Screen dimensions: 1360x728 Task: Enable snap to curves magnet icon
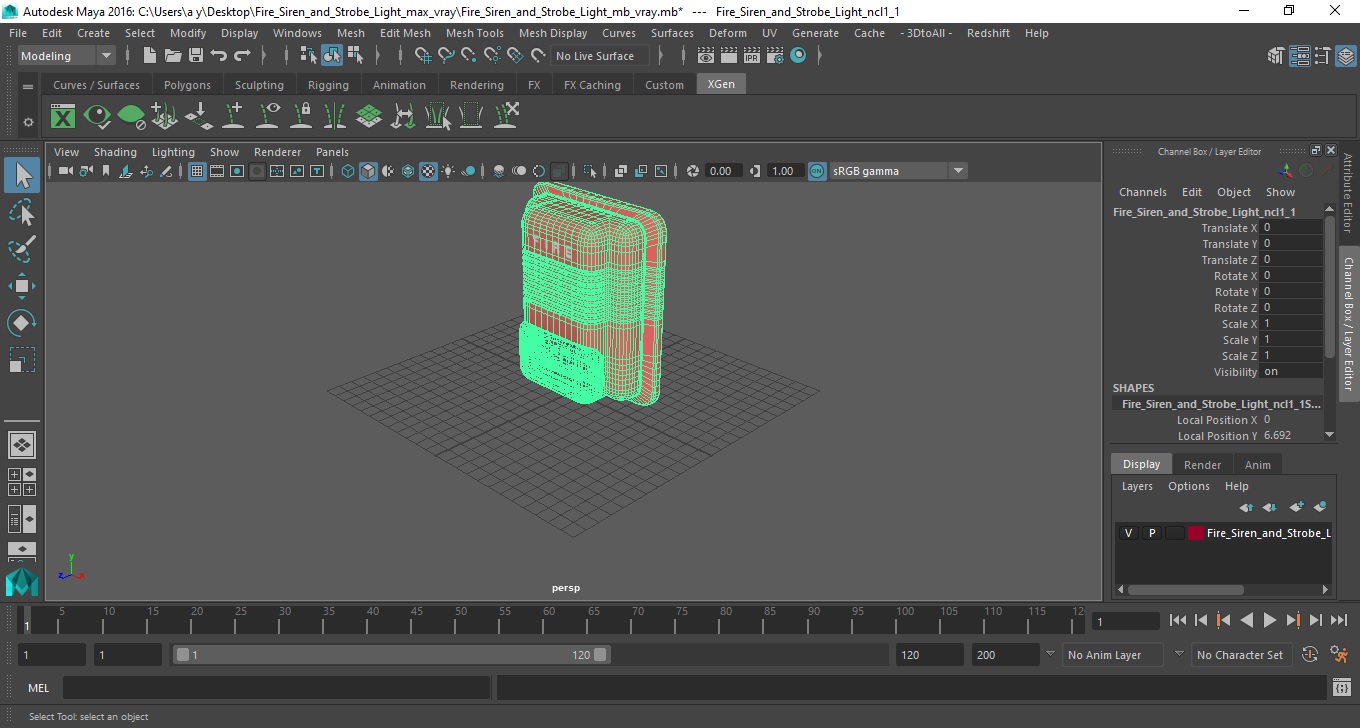tap(445, 56)
